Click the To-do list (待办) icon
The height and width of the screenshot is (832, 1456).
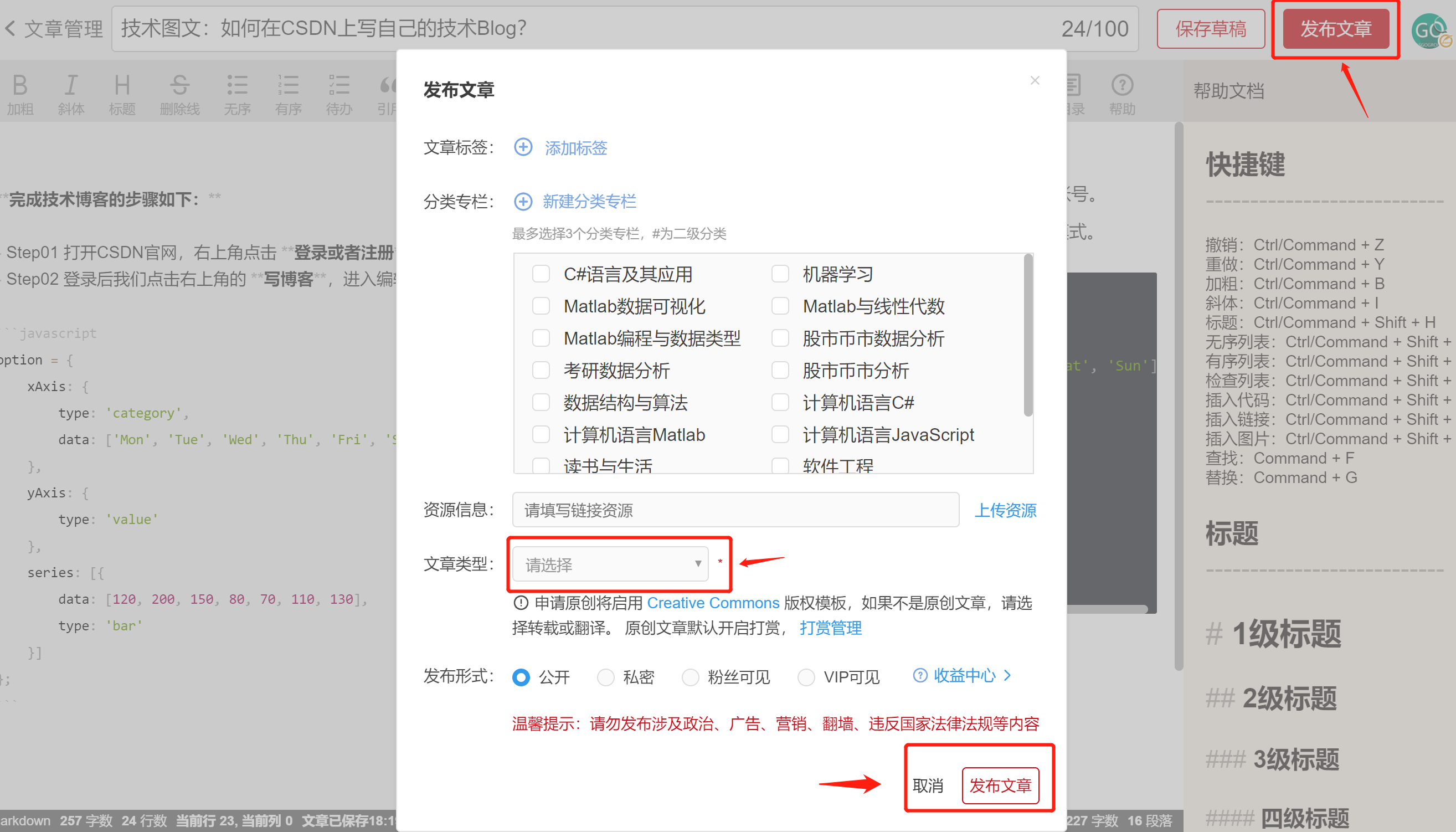point(339,94)
